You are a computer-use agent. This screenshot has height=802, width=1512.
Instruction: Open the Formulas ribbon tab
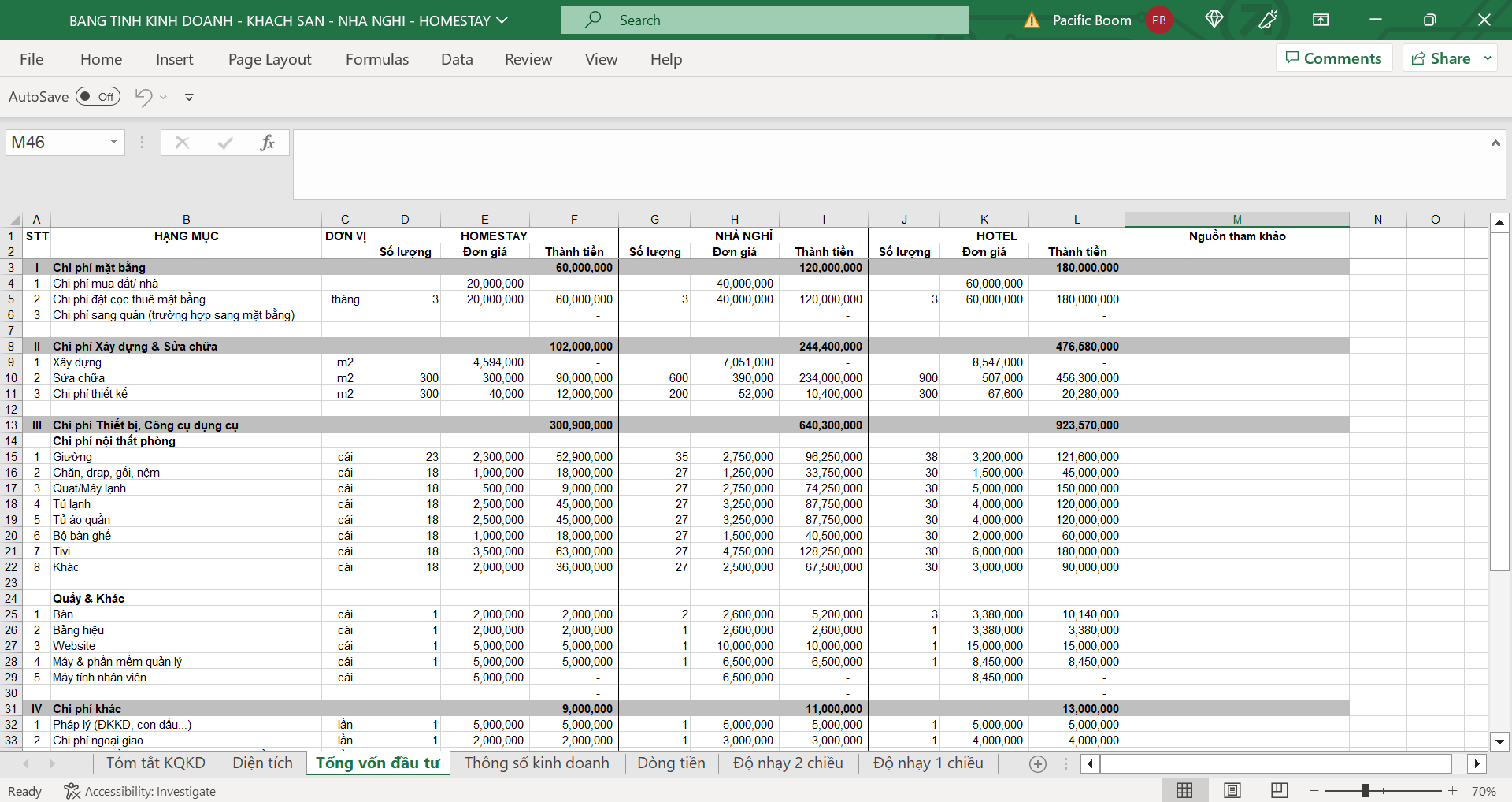377,59
